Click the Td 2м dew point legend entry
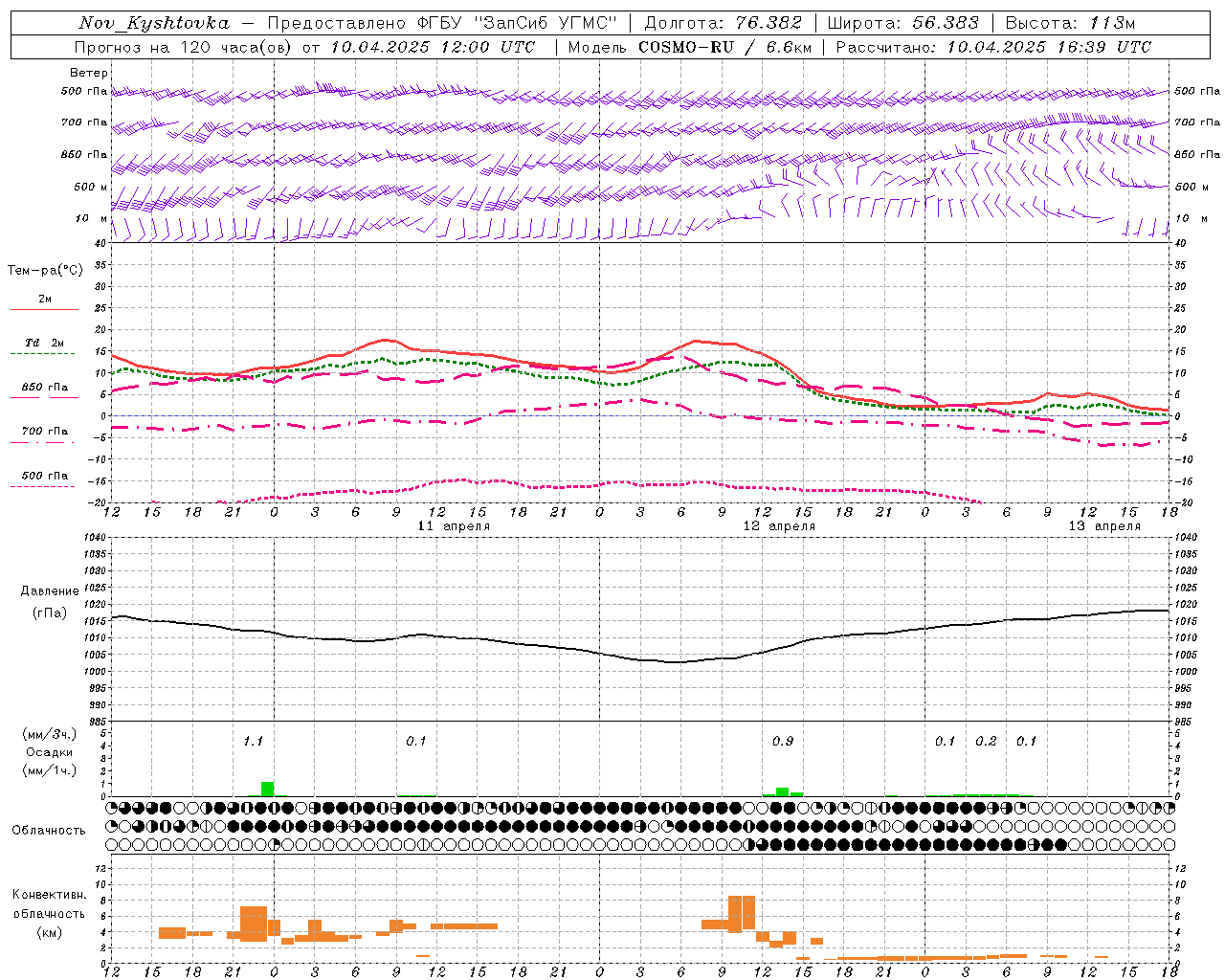Screen dimensions: 1225x980 (x=45, y=343)
